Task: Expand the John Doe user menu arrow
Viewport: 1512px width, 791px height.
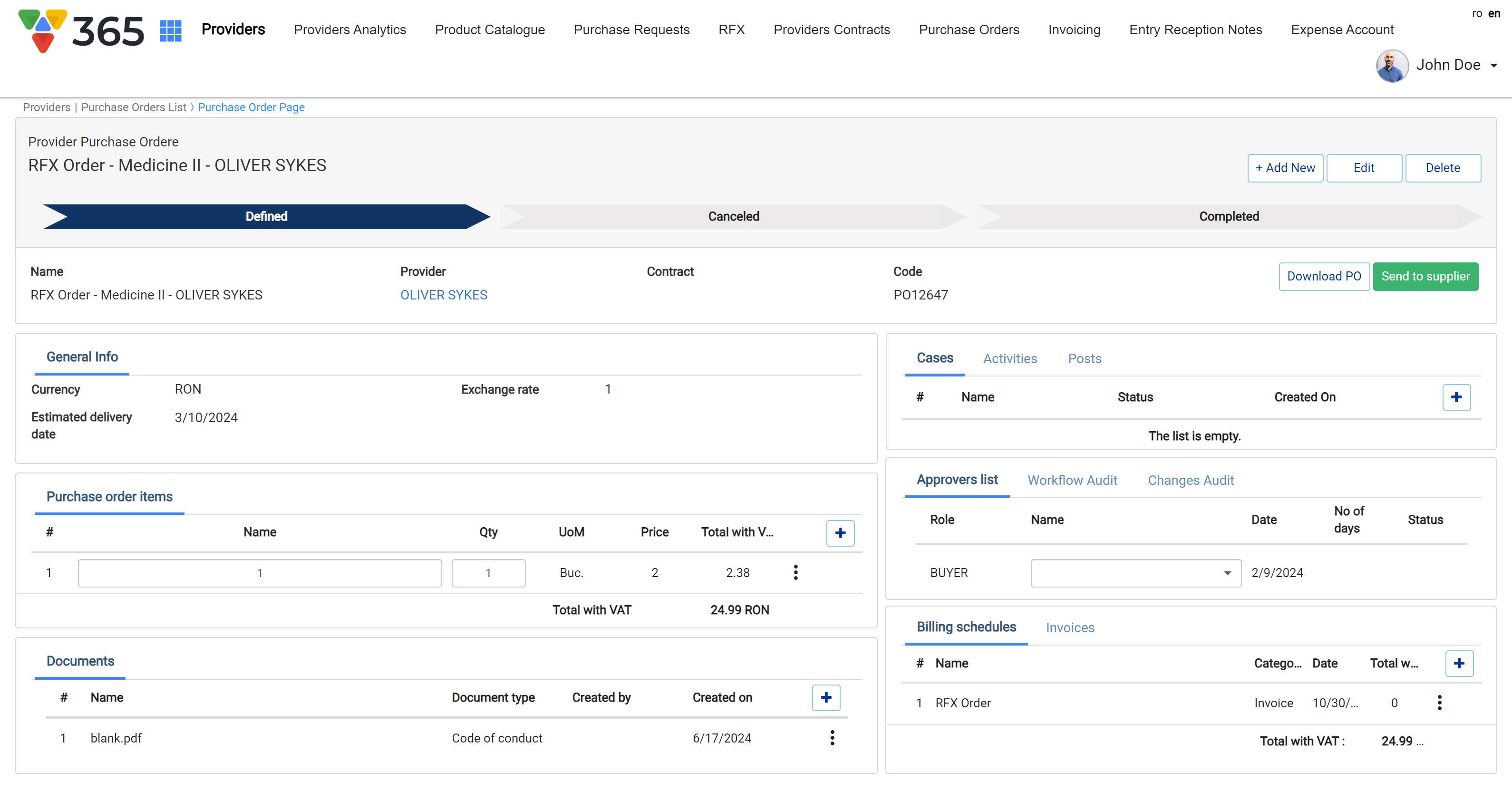Action: point(1493,65)
